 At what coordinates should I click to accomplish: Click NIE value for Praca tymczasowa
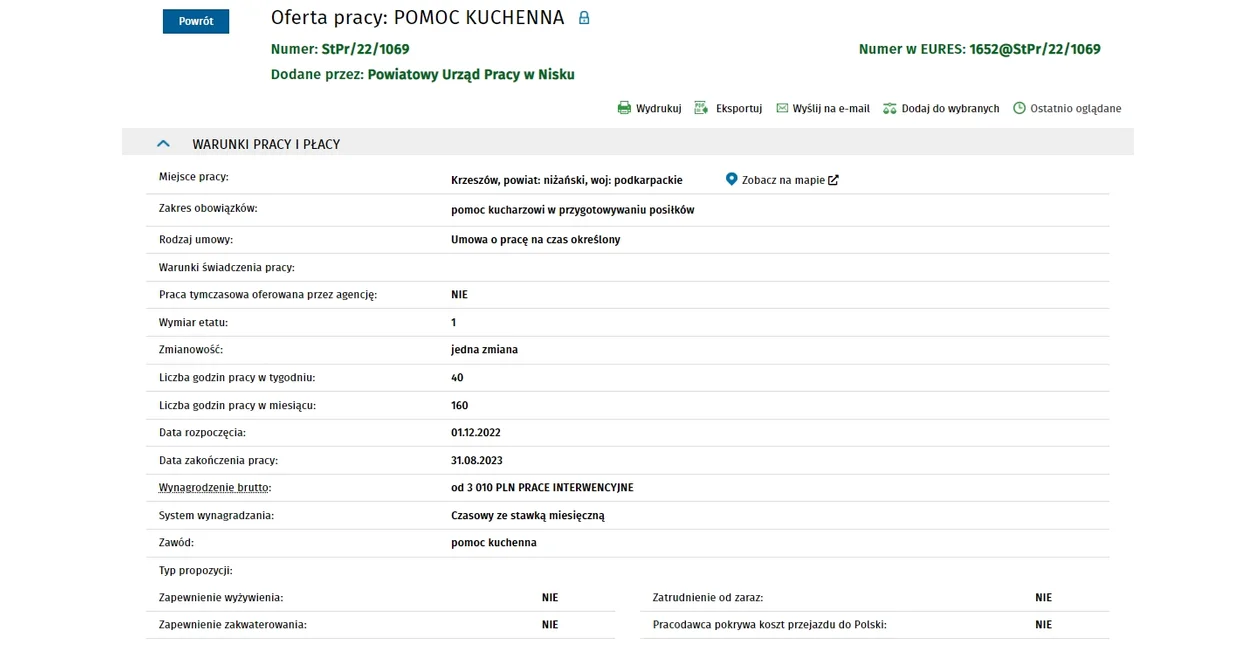459,295
